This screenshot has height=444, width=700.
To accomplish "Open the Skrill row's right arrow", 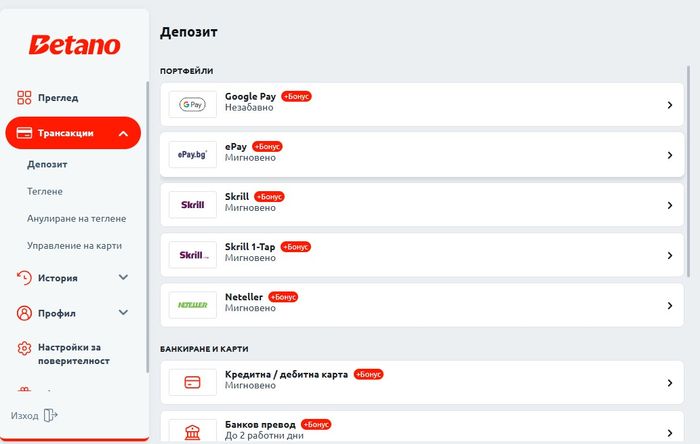I will click(x=670, y=205).
